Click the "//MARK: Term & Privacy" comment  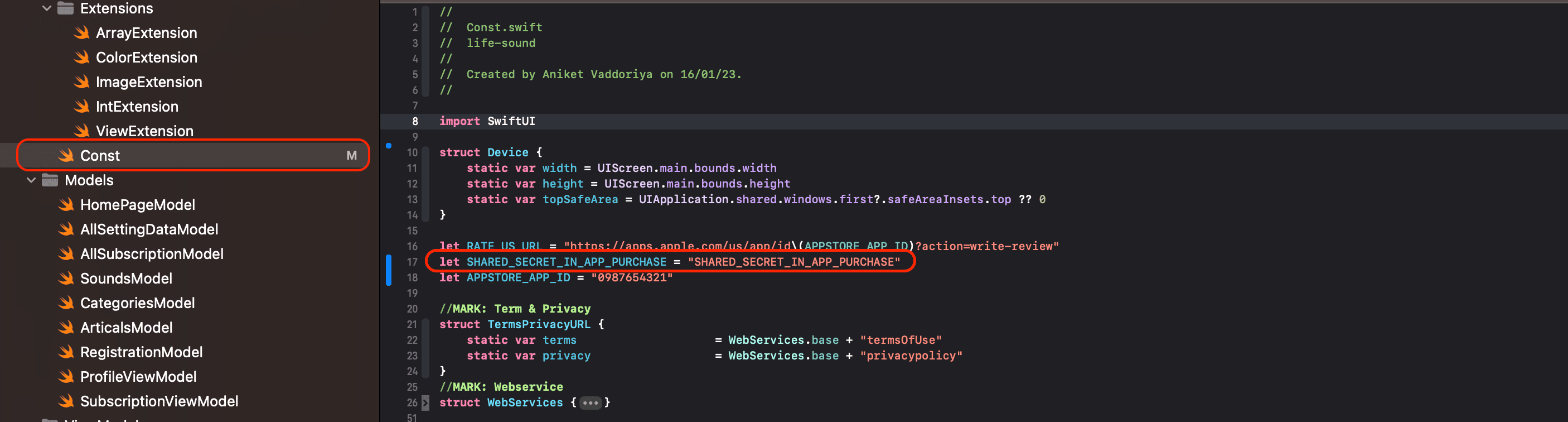click(515, 309)
